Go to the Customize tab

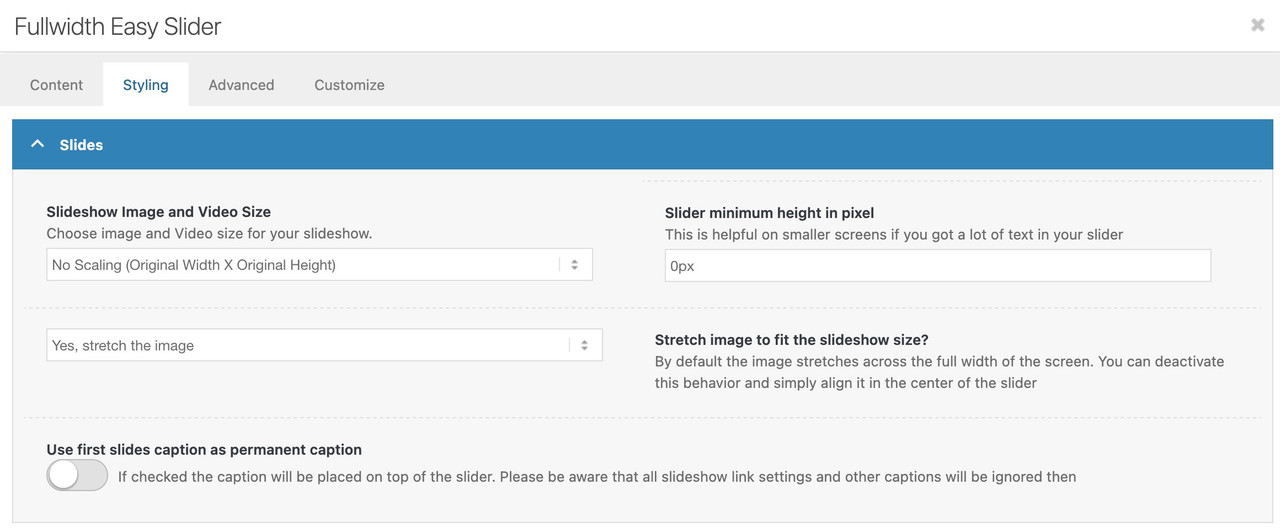point(349,85)
